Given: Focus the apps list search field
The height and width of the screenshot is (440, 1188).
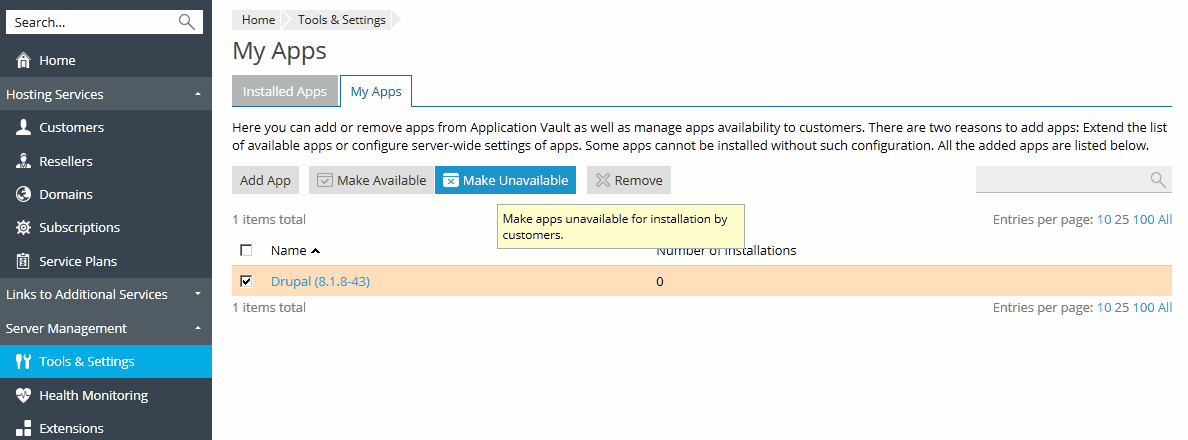Looking at the screenshot, I should 1061,180.
